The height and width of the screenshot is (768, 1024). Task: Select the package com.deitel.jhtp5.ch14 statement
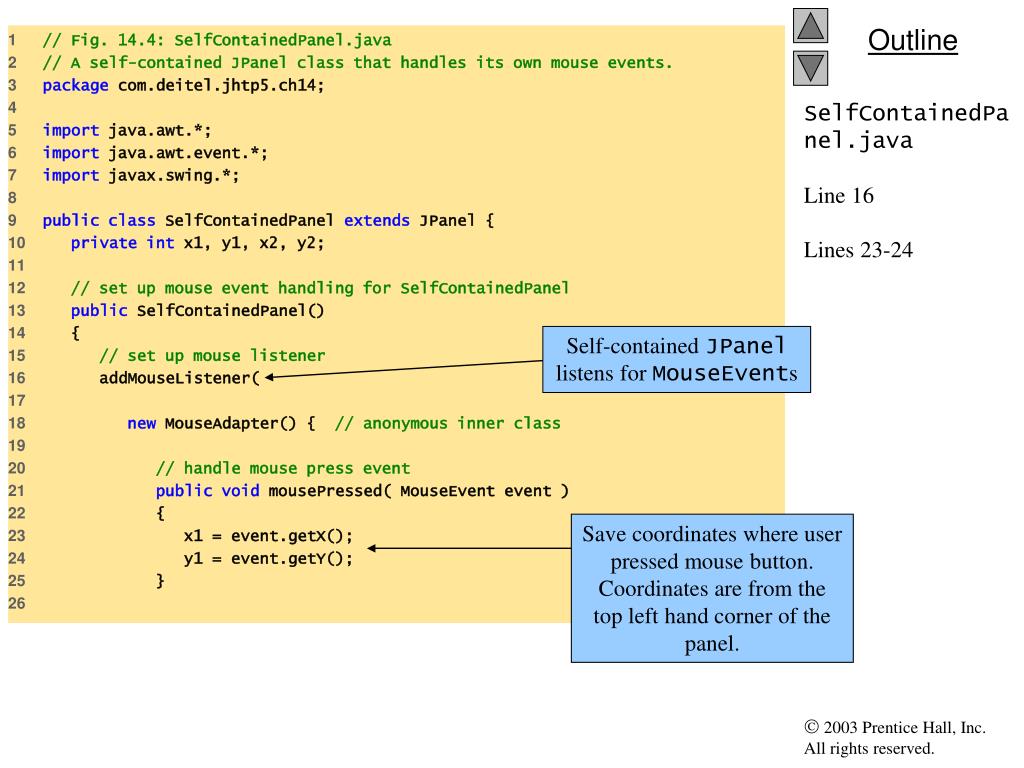[x=183, y=86]
